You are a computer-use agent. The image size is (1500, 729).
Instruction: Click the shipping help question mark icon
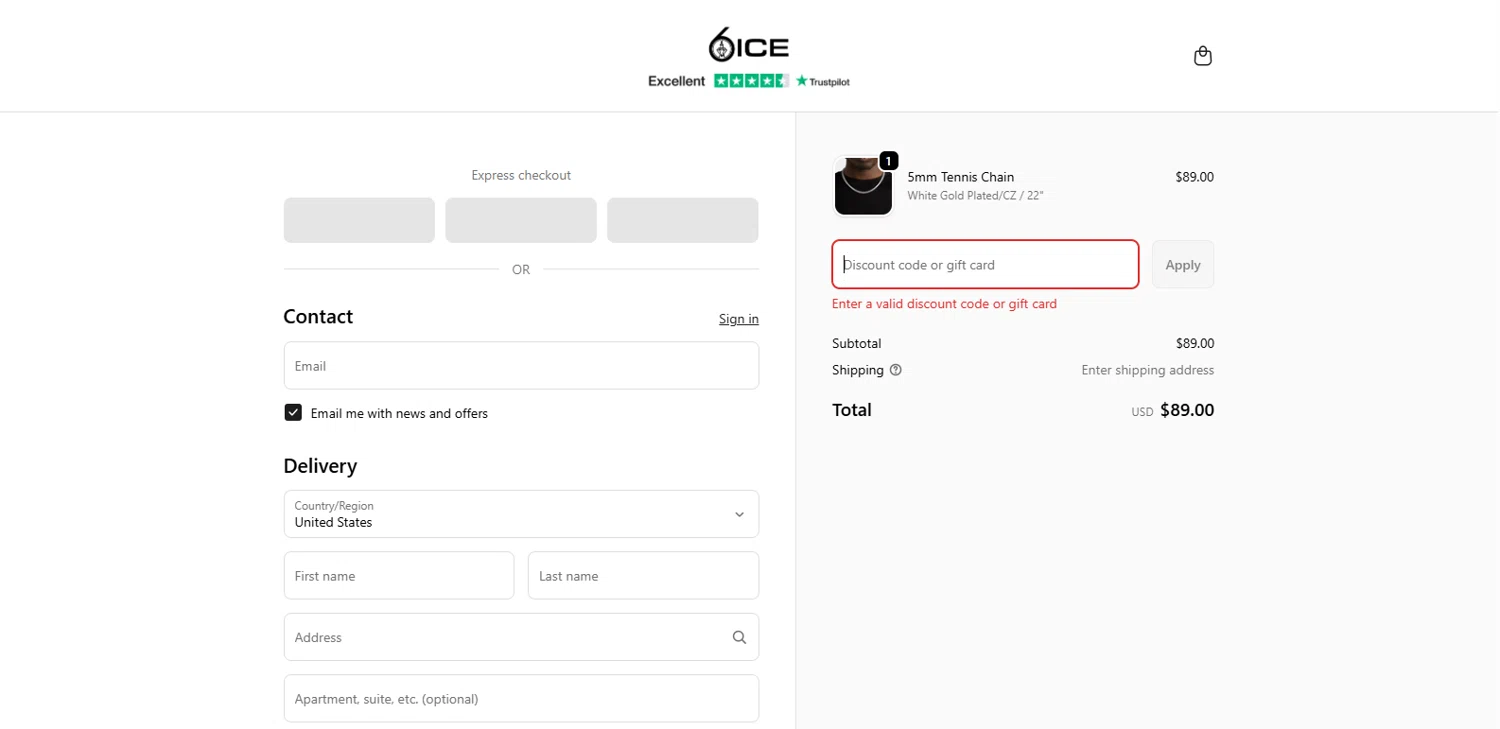tap(896, 370)
